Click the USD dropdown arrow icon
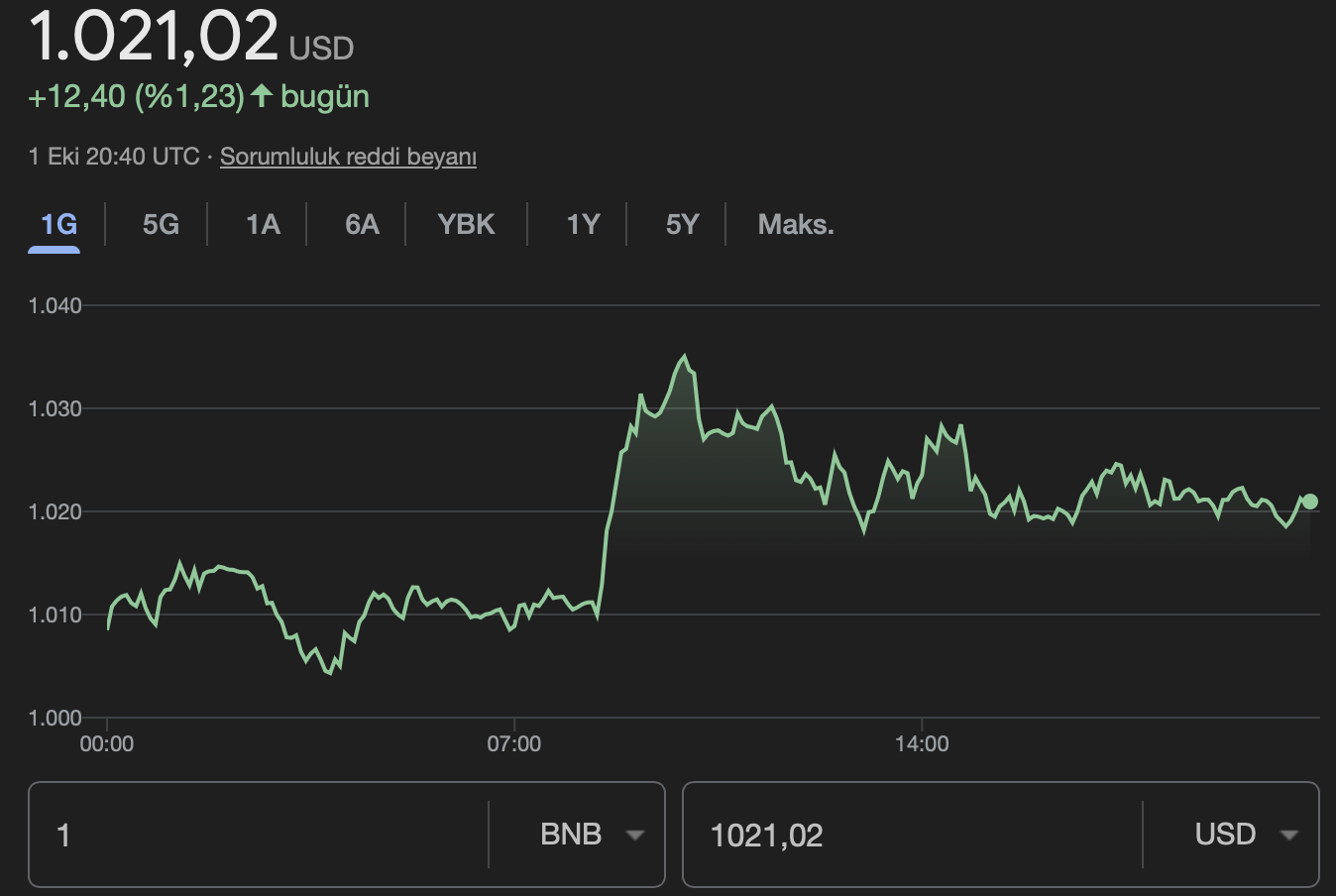This screenshot has height=896, width=1336. (1288, 836)
